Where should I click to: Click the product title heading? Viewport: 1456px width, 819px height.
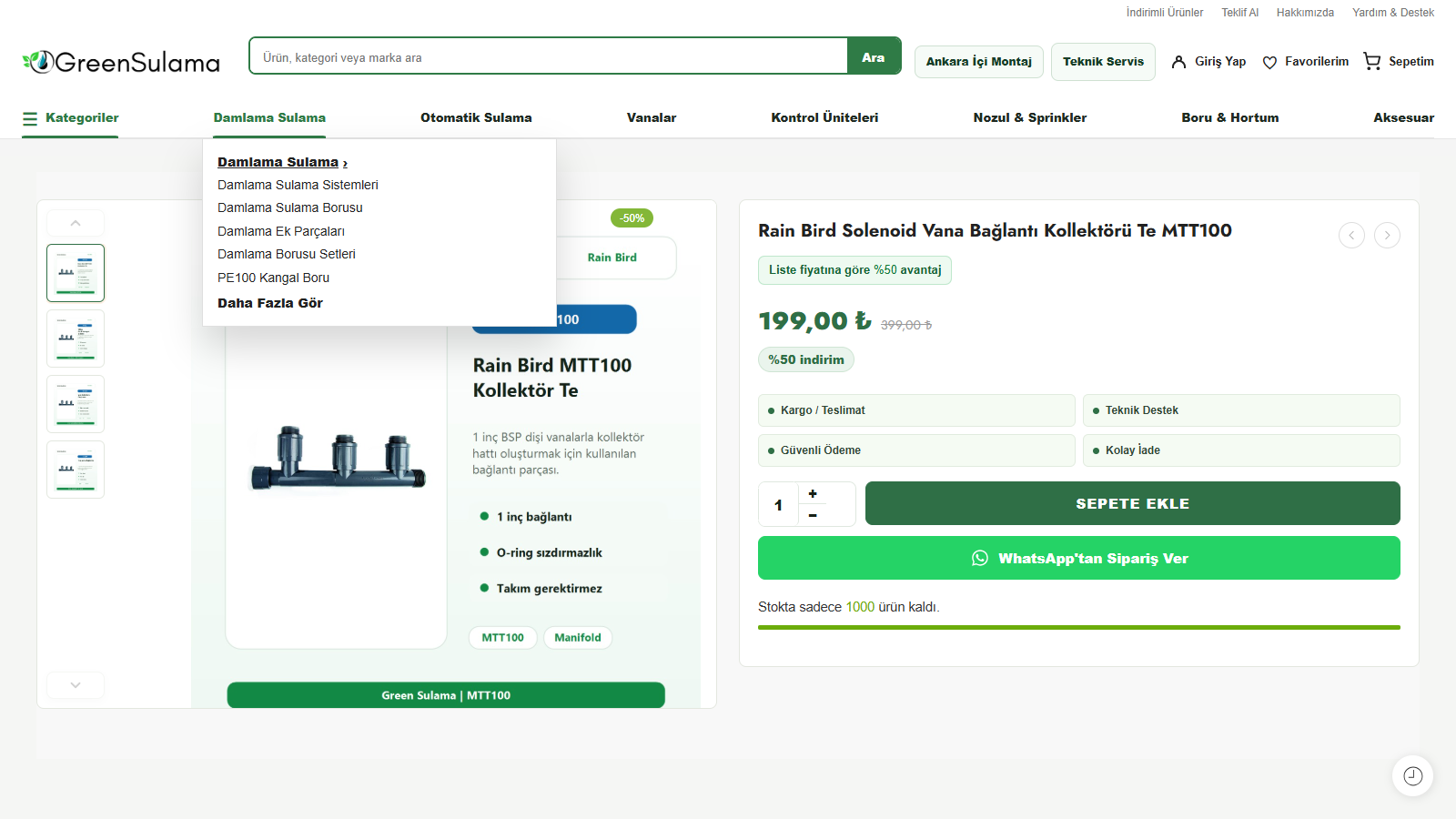pyautogui.click(x=995, y=231)
